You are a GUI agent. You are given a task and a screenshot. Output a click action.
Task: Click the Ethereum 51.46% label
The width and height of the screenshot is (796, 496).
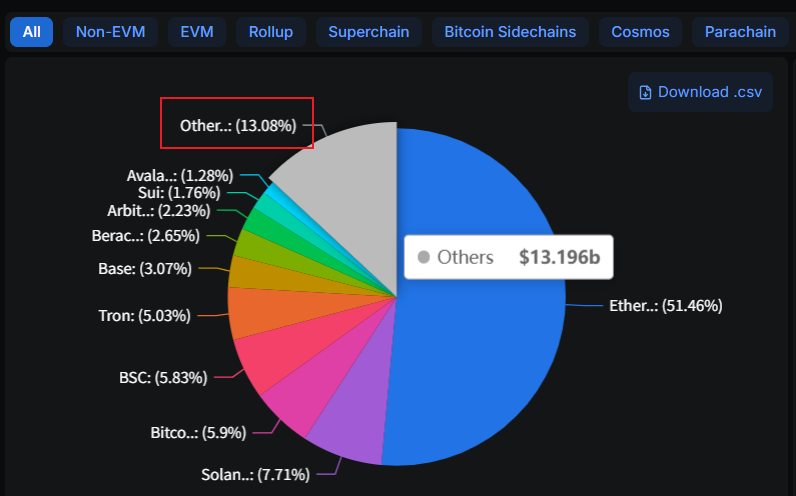point(665,305)
